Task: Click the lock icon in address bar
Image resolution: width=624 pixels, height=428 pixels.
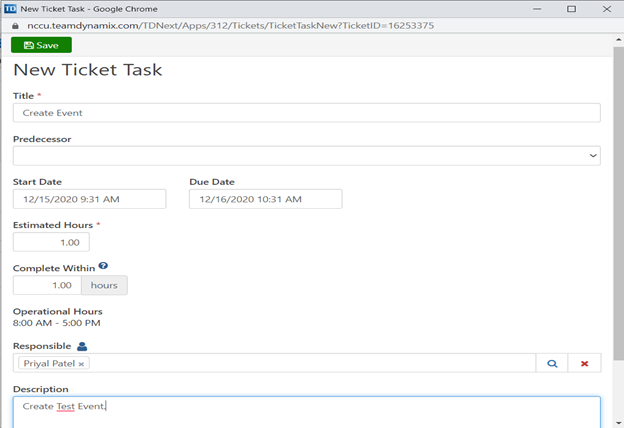Action: click(x=15, y=26)
